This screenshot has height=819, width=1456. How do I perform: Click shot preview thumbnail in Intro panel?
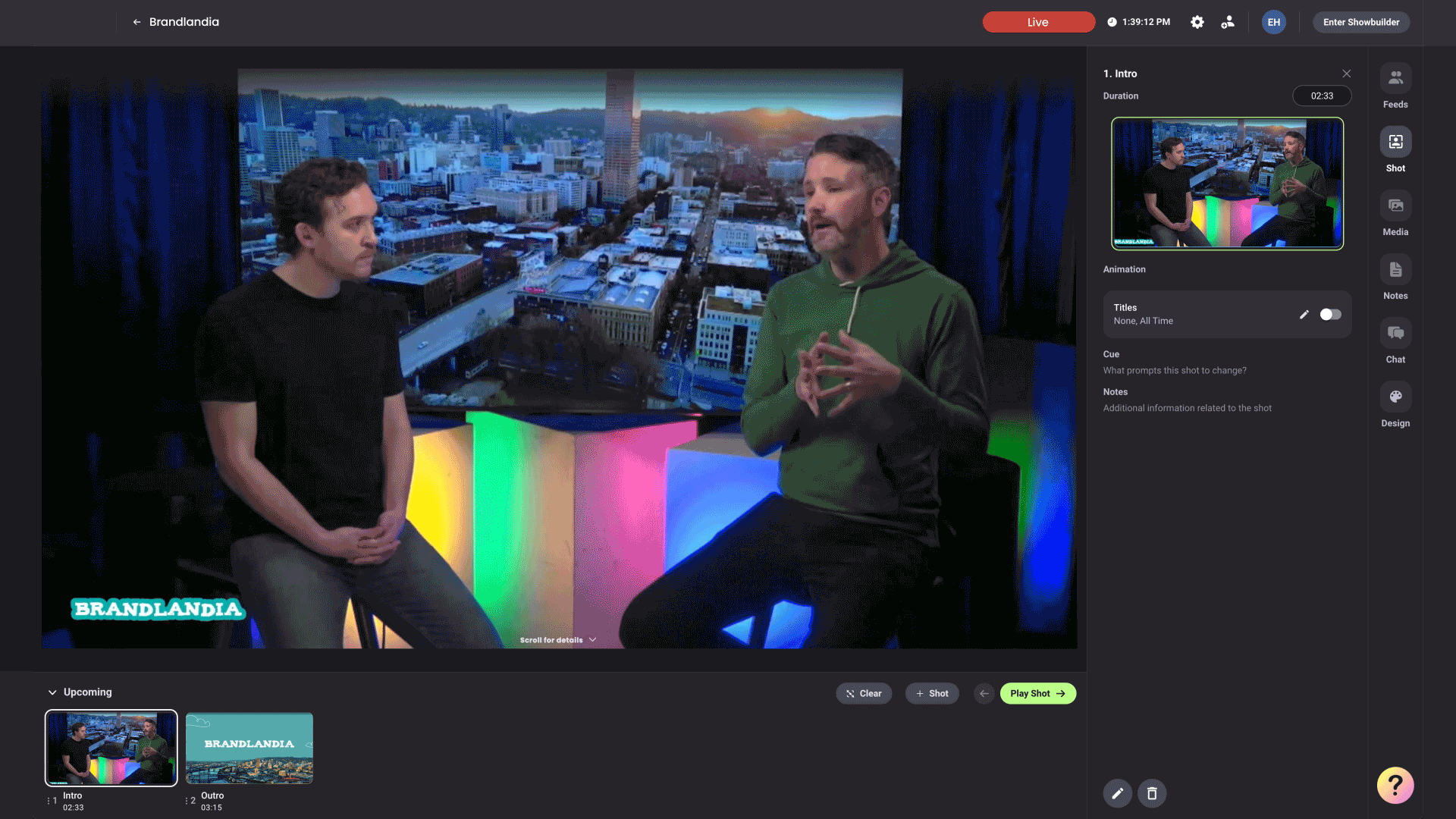(x=1227, y=183)
